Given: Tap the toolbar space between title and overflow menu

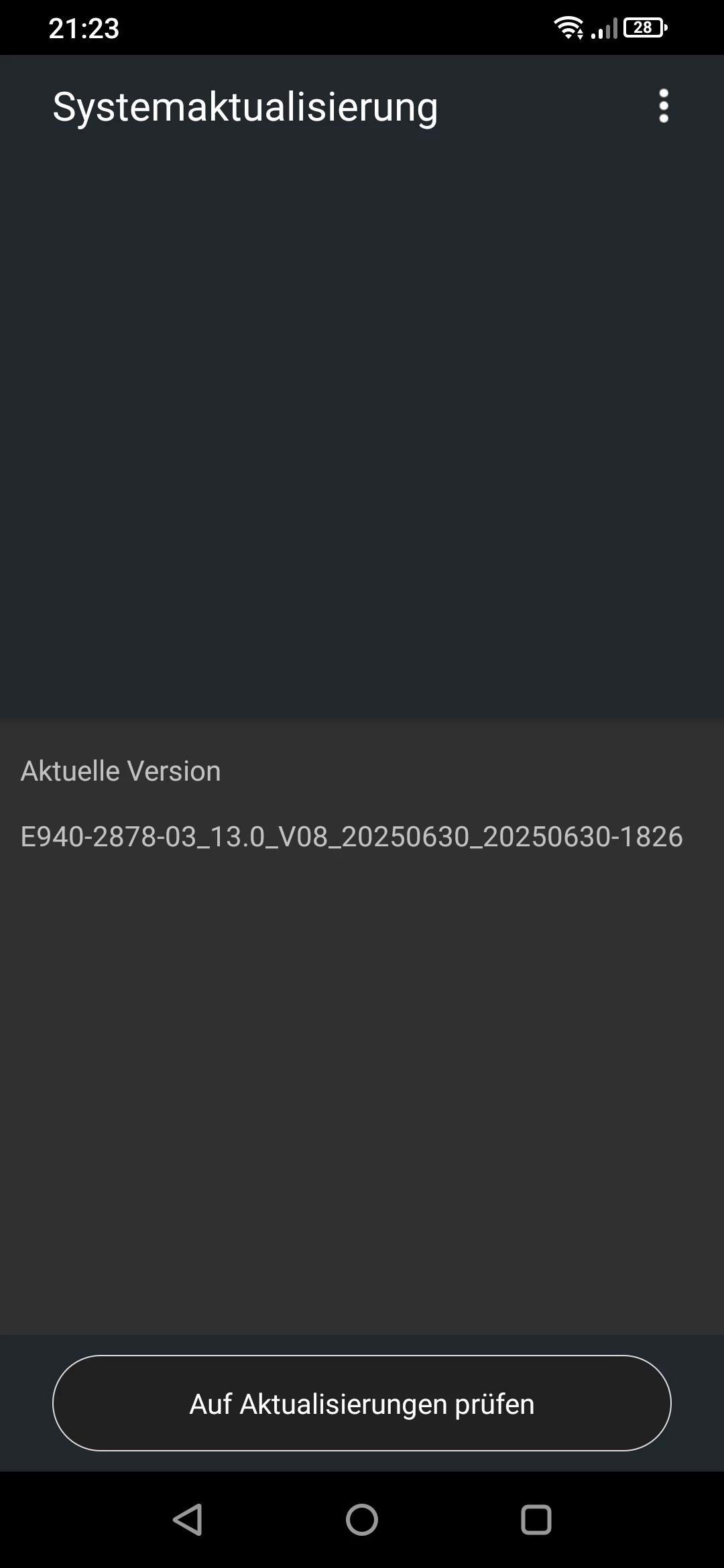Looking at the screenshot, I should pos(544,106).
